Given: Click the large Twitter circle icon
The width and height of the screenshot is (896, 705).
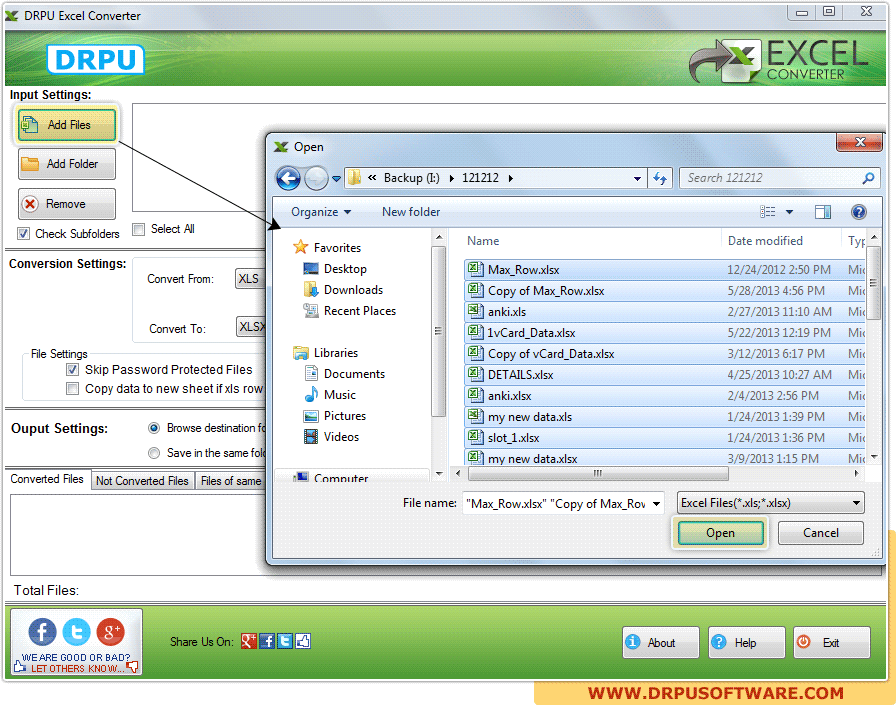Looking at the screenshot, I should (x=77, y=632).
